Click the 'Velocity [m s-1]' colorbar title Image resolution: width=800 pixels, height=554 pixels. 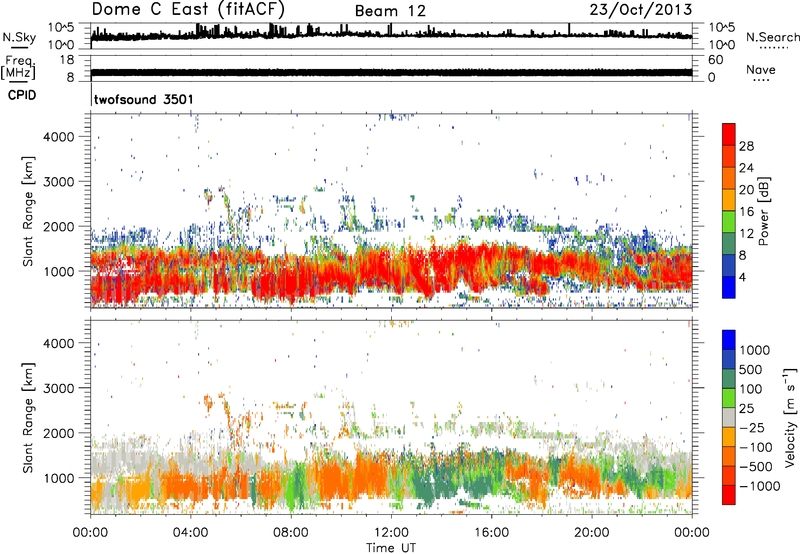click(790, 417)
